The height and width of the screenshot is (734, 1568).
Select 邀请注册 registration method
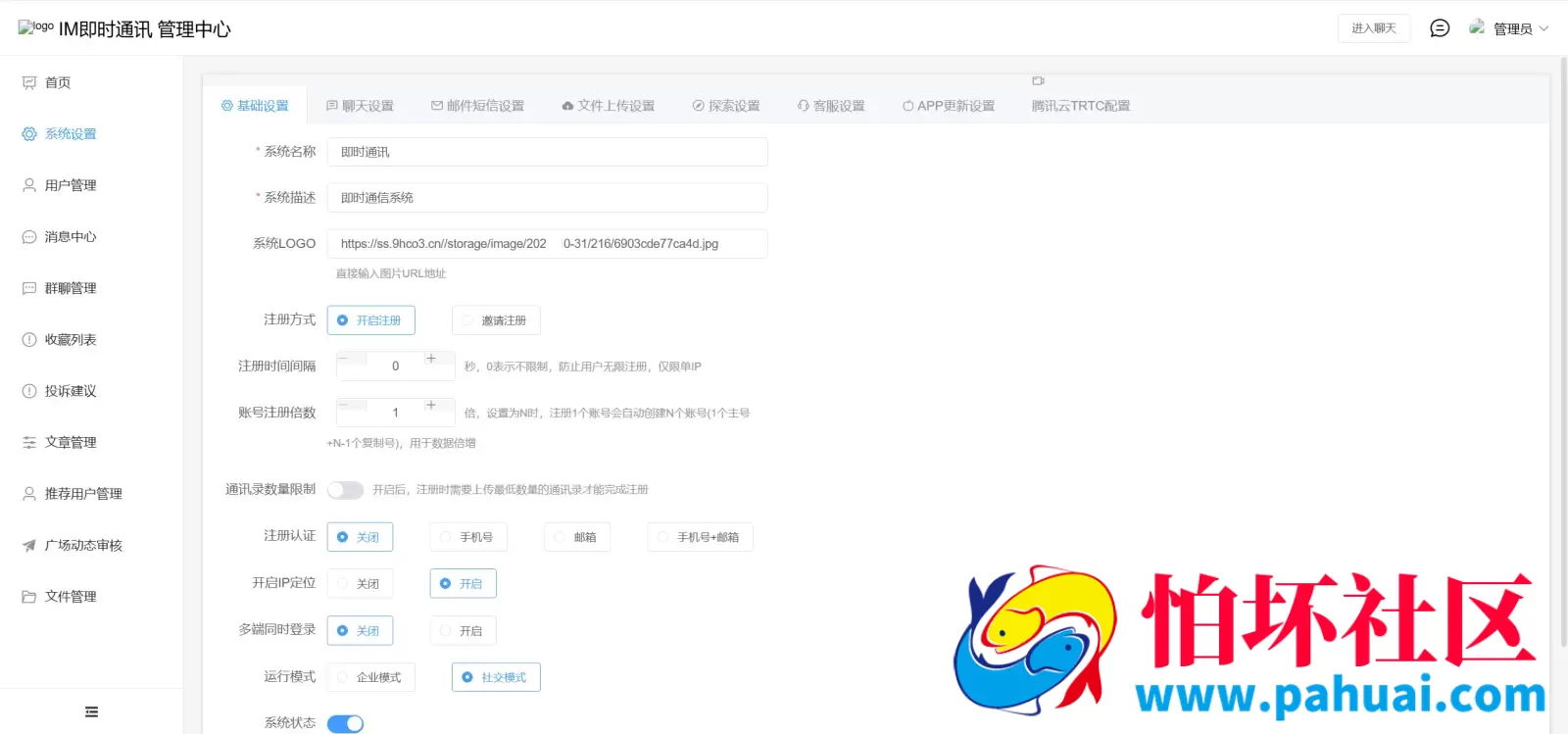496,320
